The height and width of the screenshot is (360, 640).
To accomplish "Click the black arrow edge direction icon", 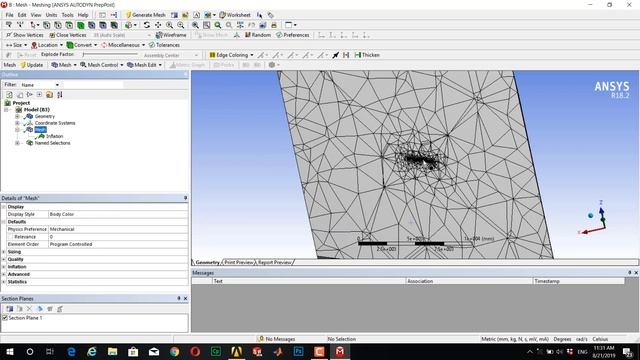I will tap(336, 55).
